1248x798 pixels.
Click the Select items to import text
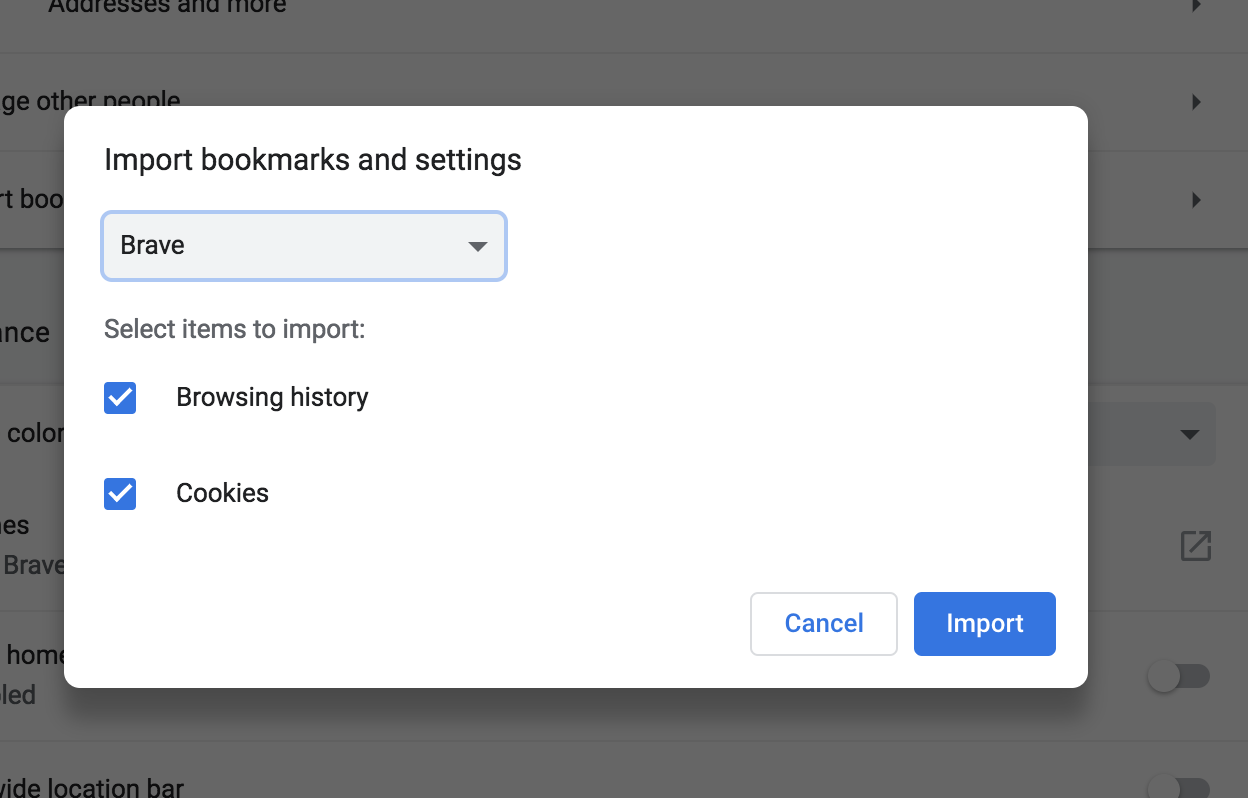(x=234, y=329)
